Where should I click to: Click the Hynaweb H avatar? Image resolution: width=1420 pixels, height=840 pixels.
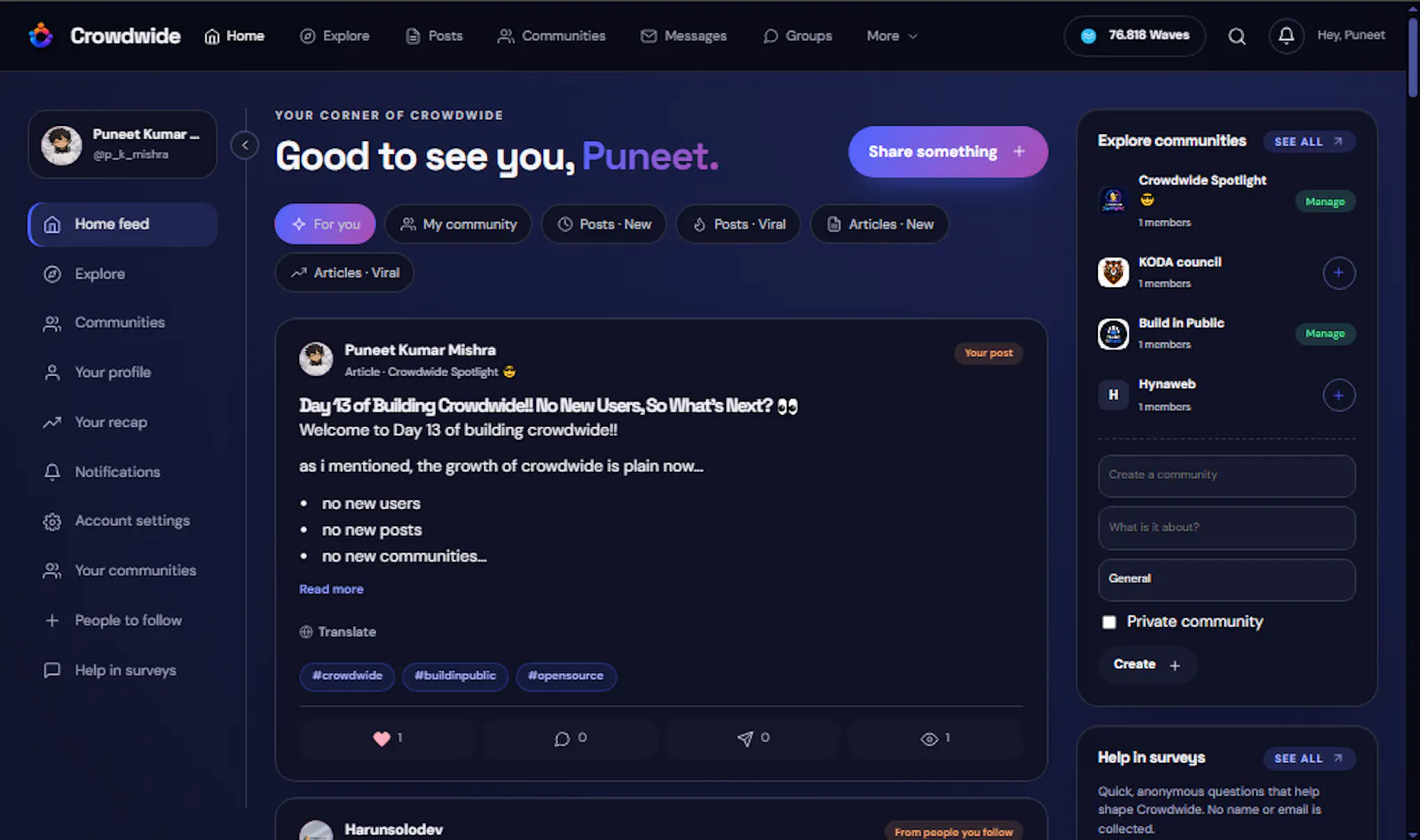click(1113, 395)
